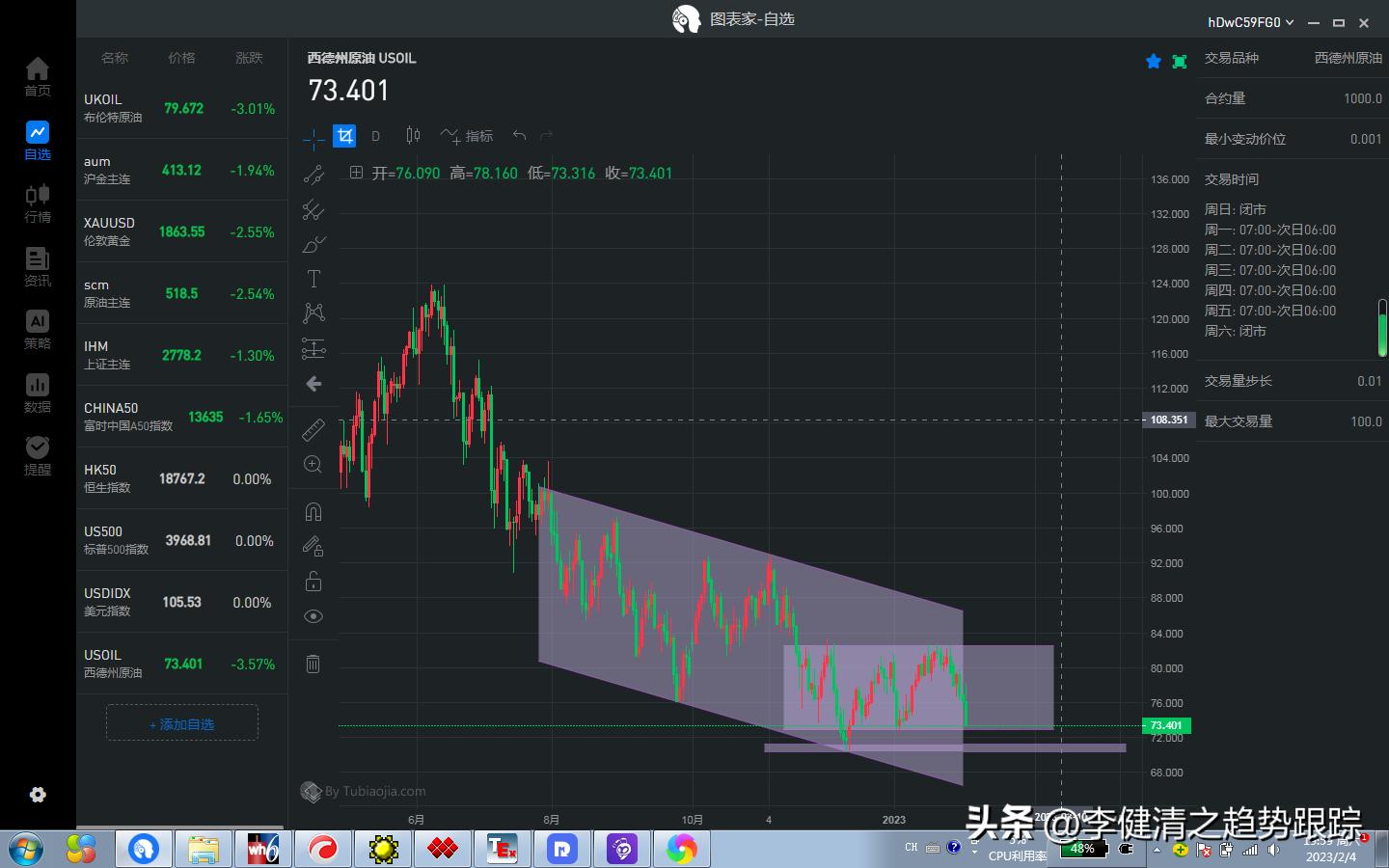Image resolution: width=1389 pixels, height=868 pixels.
Task: Select scm 原油主连 in watchlist
Action: tap(182, 293)
